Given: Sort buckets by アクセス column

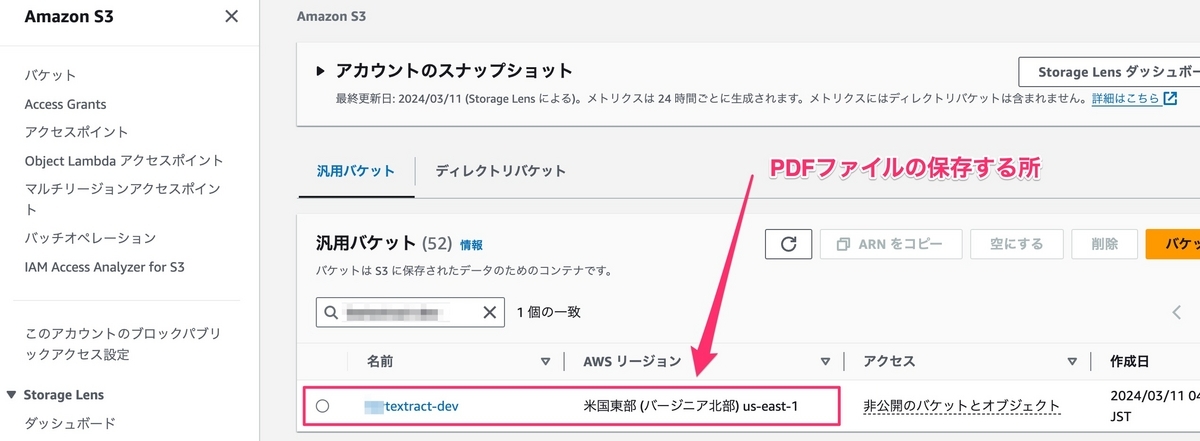Looking at the screenshot, I should [1072, 362].
